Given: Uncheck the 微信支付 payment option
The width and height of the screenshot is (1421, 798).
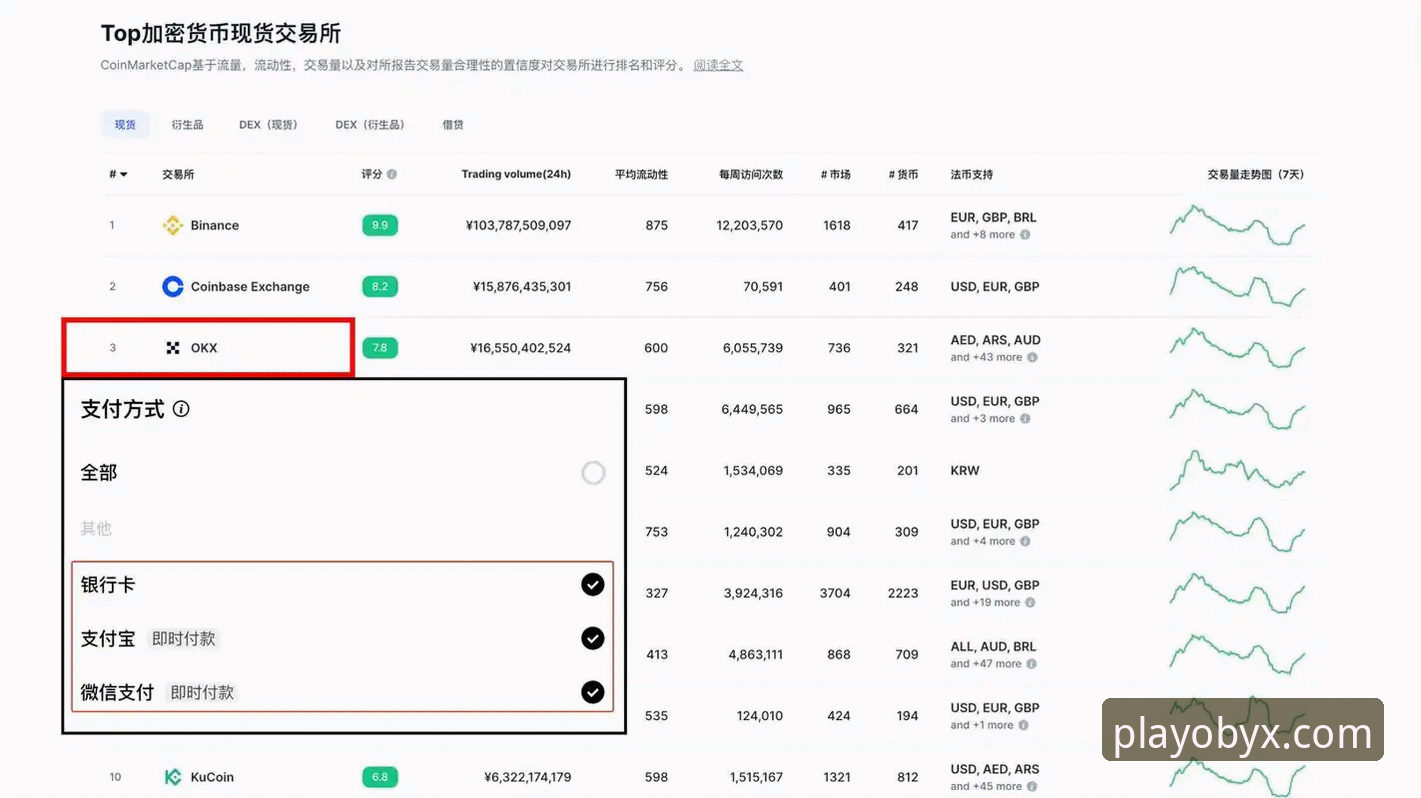Looking at the screenshot, I should coord(593,692).
